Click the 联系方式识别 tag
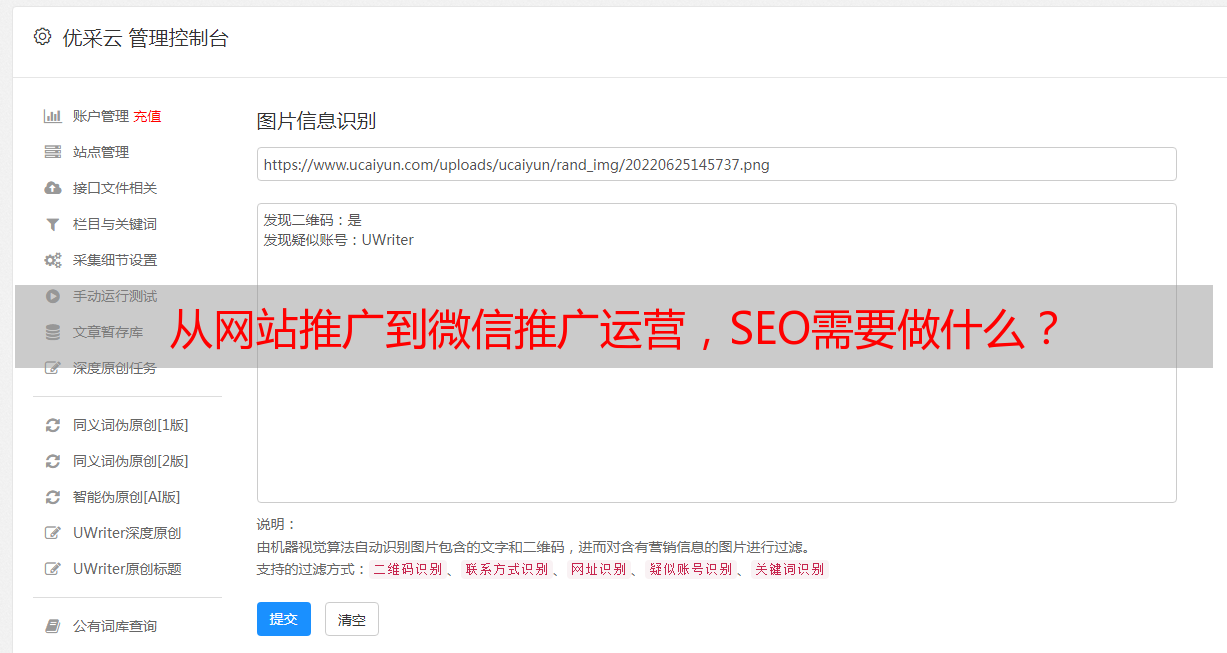This screenshot has width=1227, height=653. (506, 569)
